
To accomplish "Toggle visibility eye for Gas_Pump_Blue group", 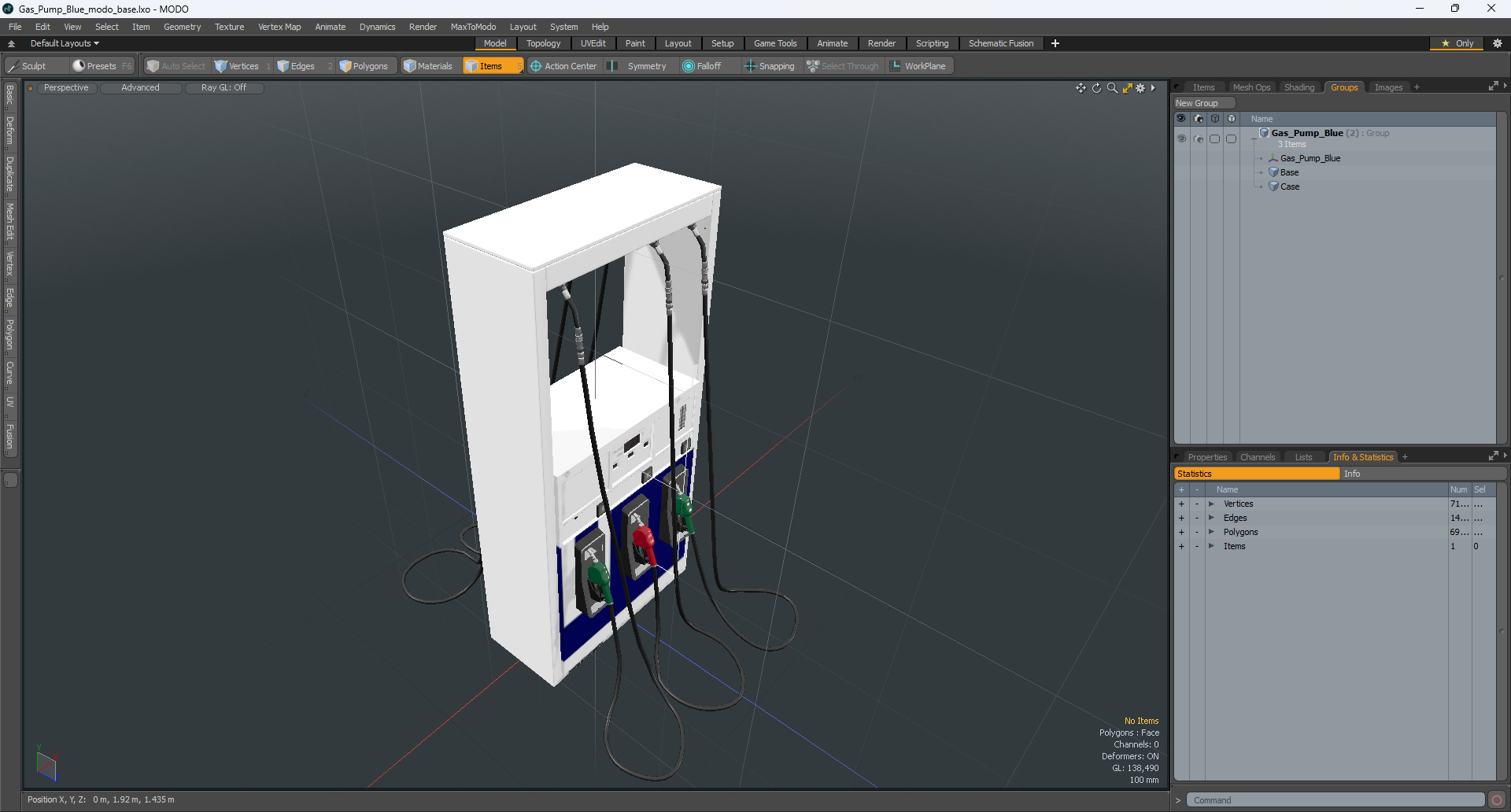I will click(x=1181, y=138).
